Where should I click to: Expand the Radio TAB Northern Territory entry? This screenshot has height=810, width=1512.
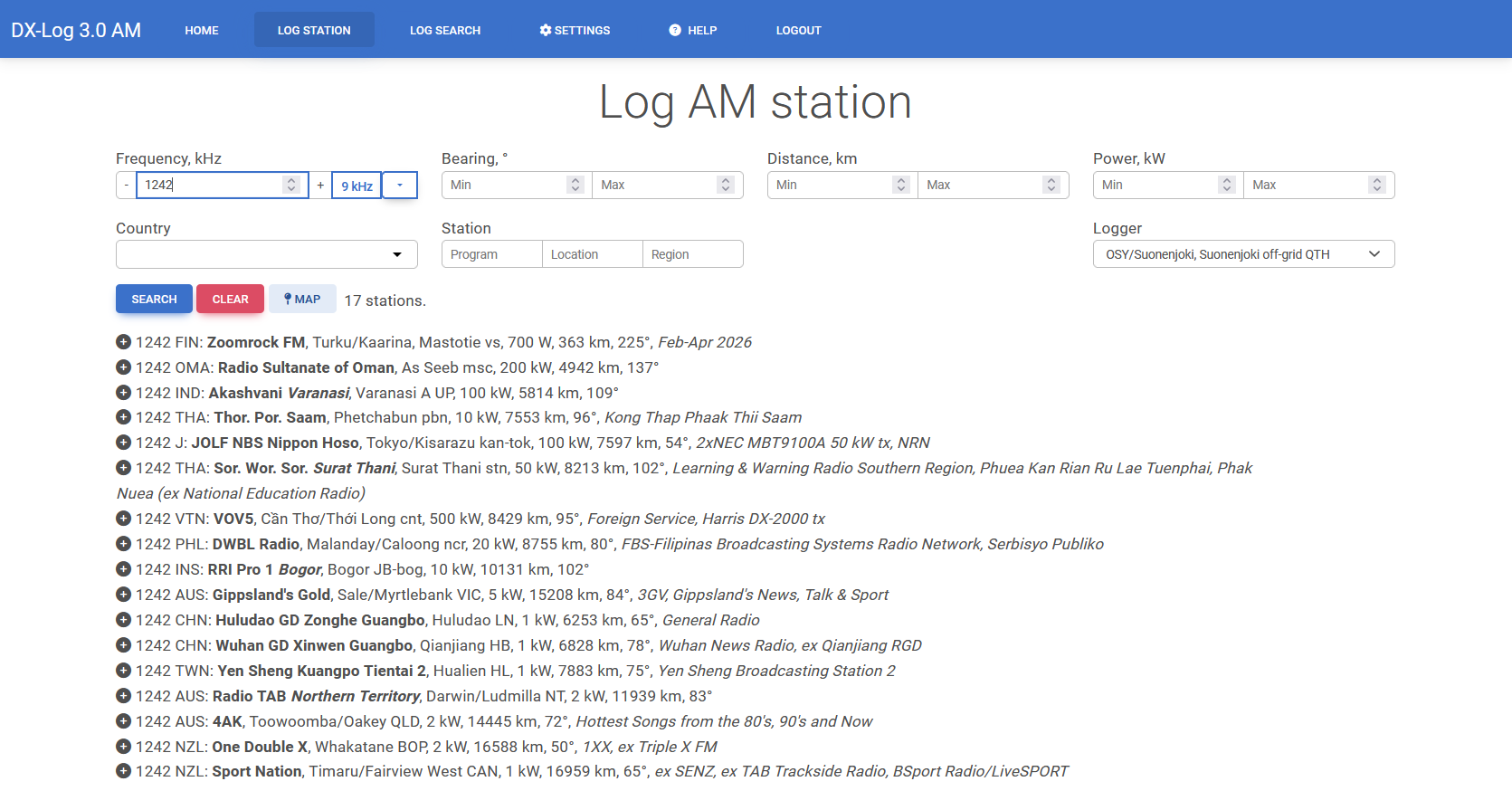124,696
